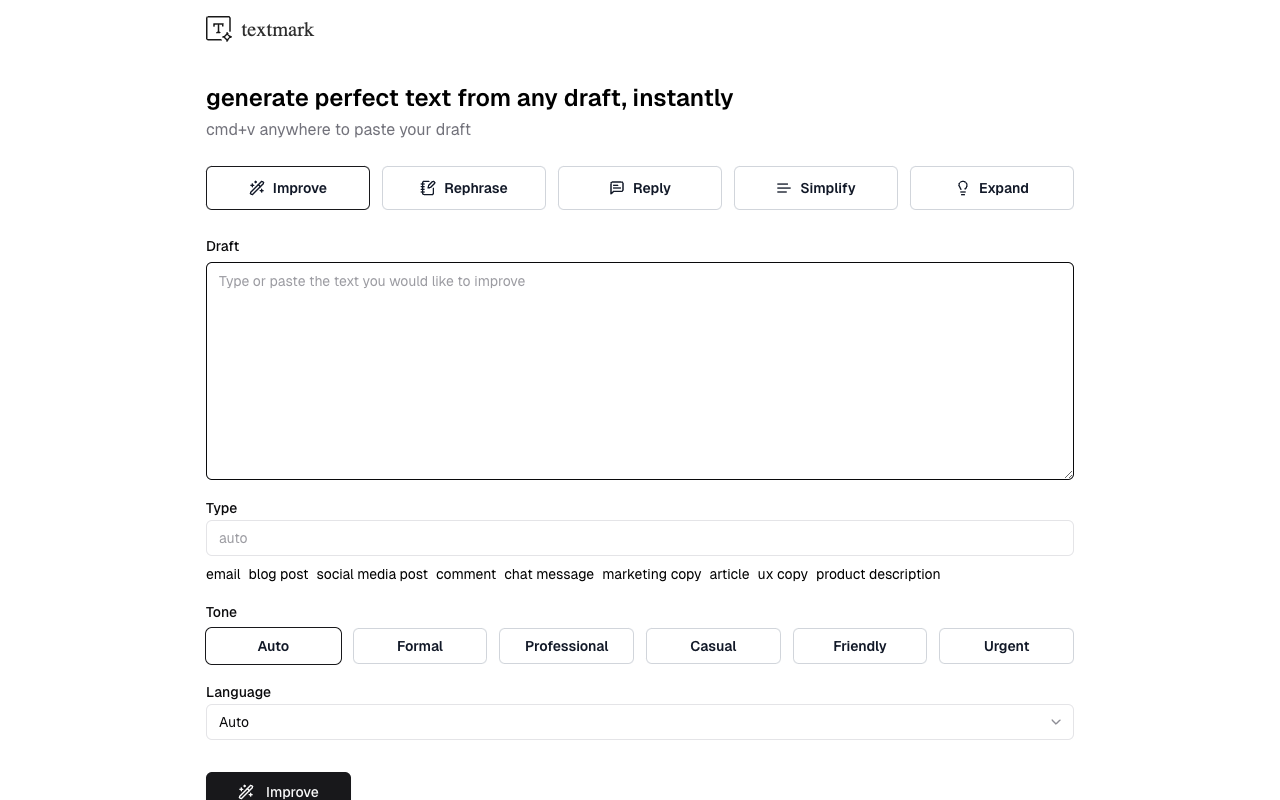Set tone to Formal
Image resolution: width=1280 pixels, height=800 pixels.
420,646
